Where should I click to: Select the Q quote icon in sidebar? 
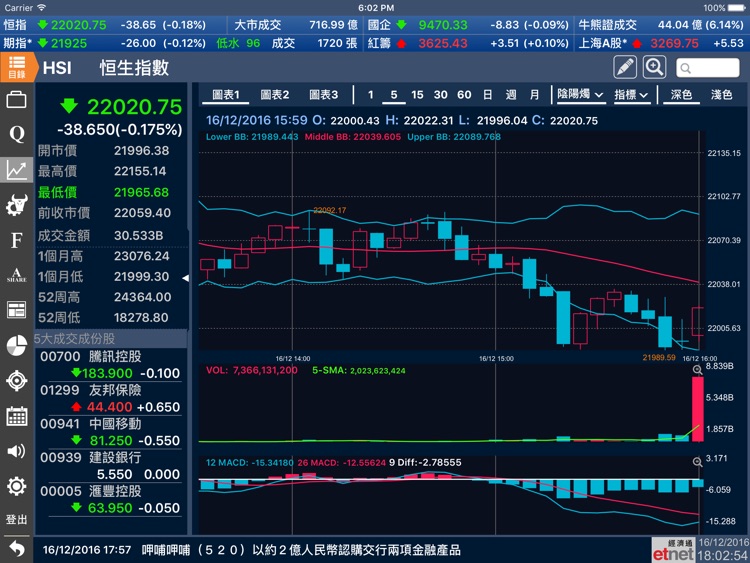click(x=16, y=134)
